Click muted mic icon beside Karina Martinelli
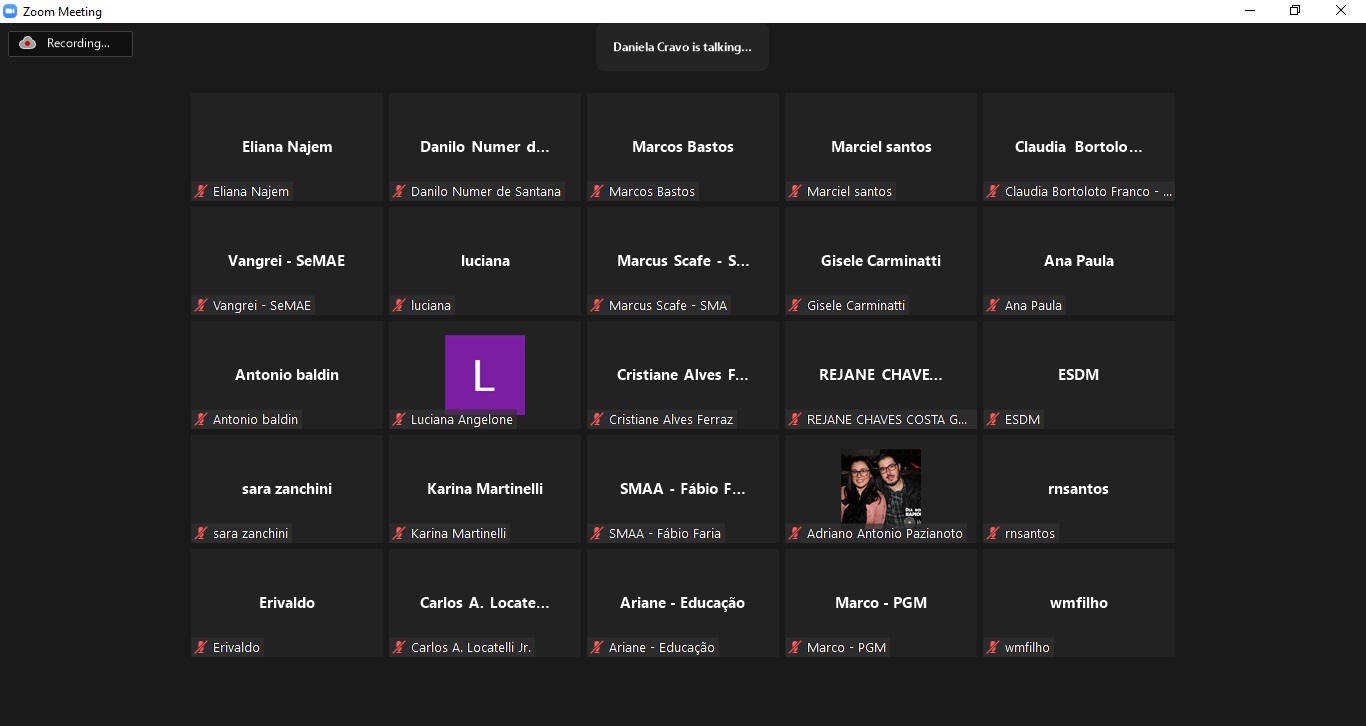This screenshot has width=1366, height=726. click(x=399, y=533)
